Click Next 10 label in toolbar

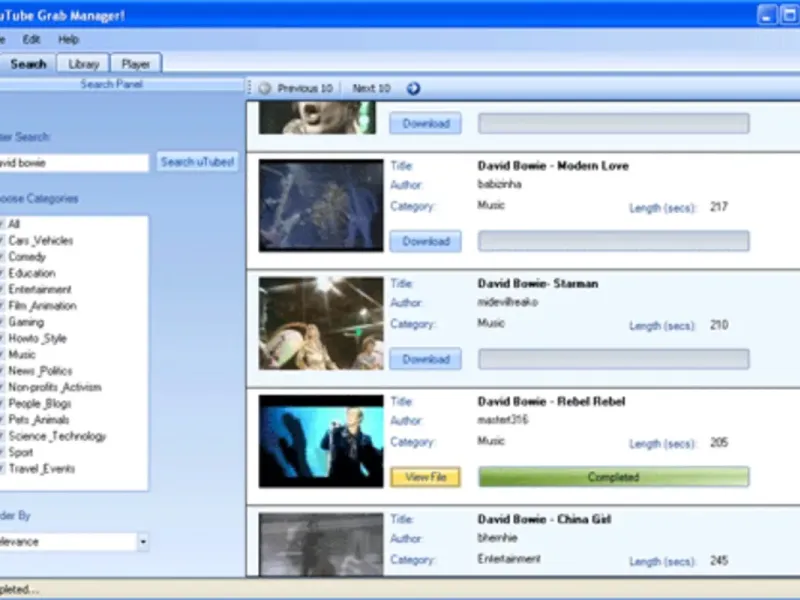pyautogui.click(x=371, y=88)
